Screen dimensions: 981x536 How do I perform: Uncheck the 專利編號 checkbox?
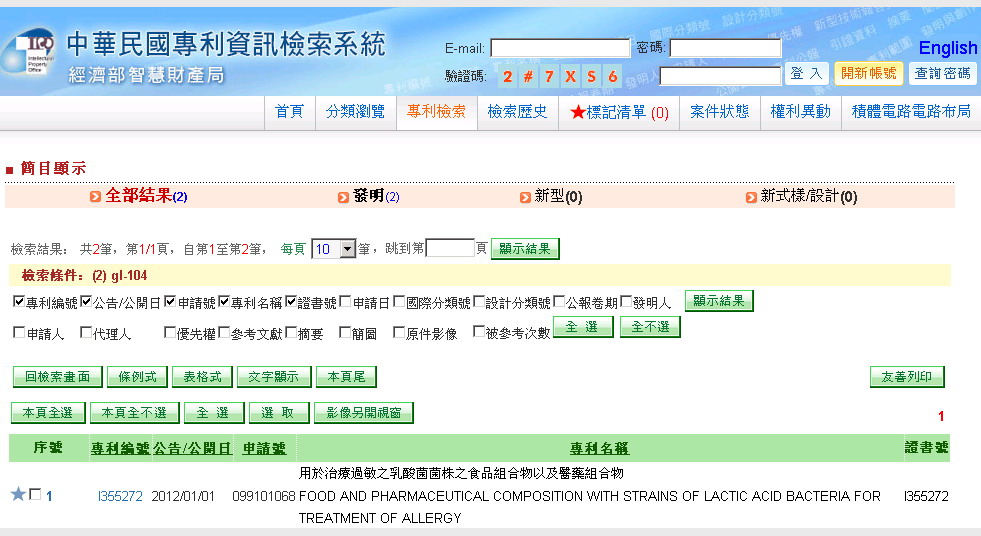19,301
